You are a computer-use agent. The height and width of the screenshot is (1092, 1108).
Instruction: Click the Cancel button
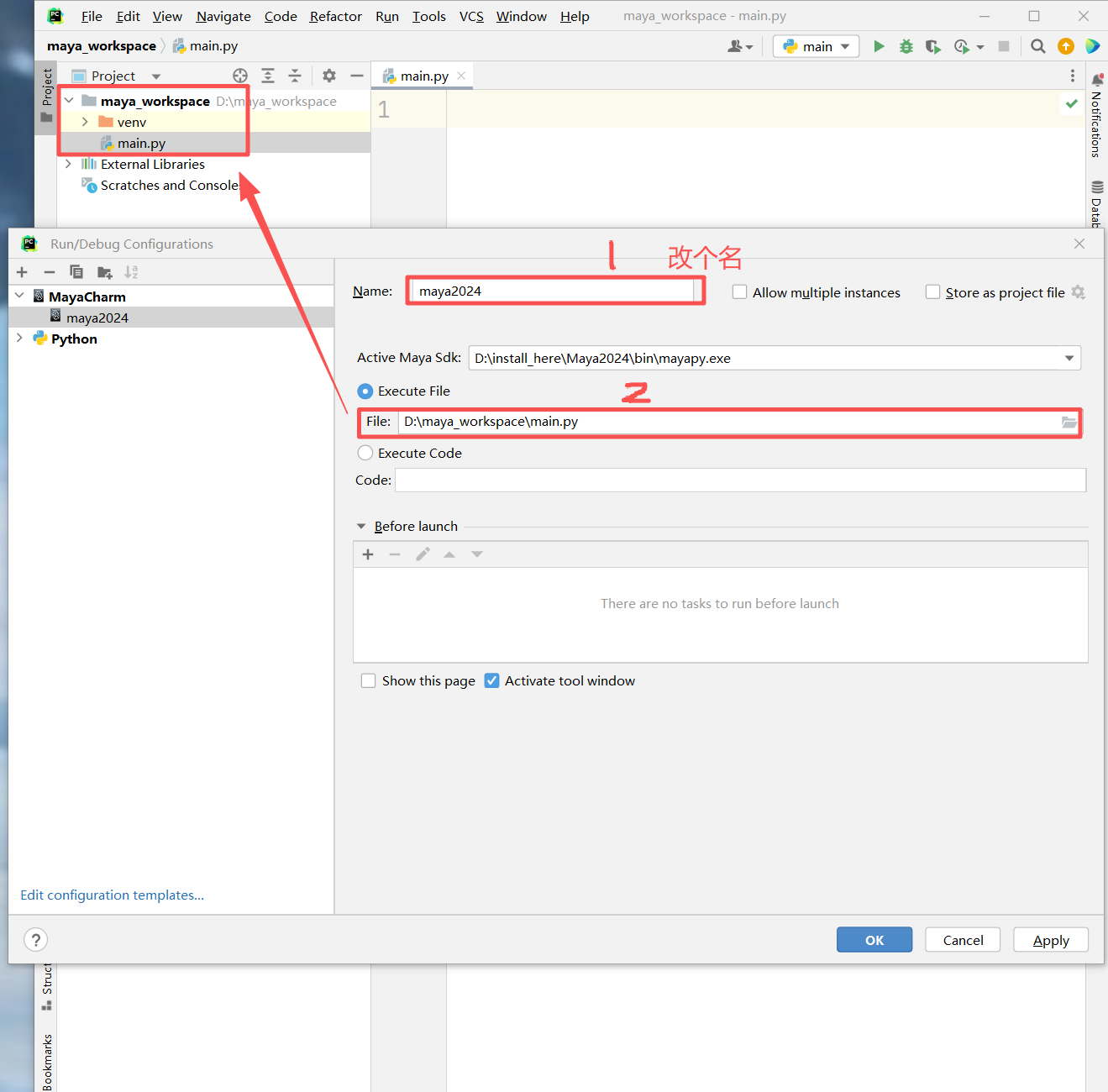click(x=963, y=940)
